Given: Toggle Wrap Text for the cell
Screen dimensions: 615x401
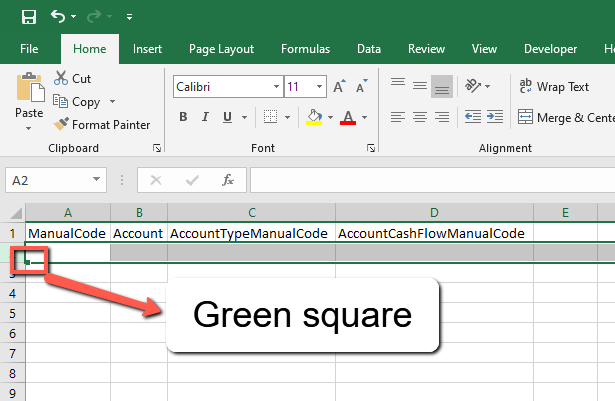Looking at the screenshot, I should (x=554, y=87).
